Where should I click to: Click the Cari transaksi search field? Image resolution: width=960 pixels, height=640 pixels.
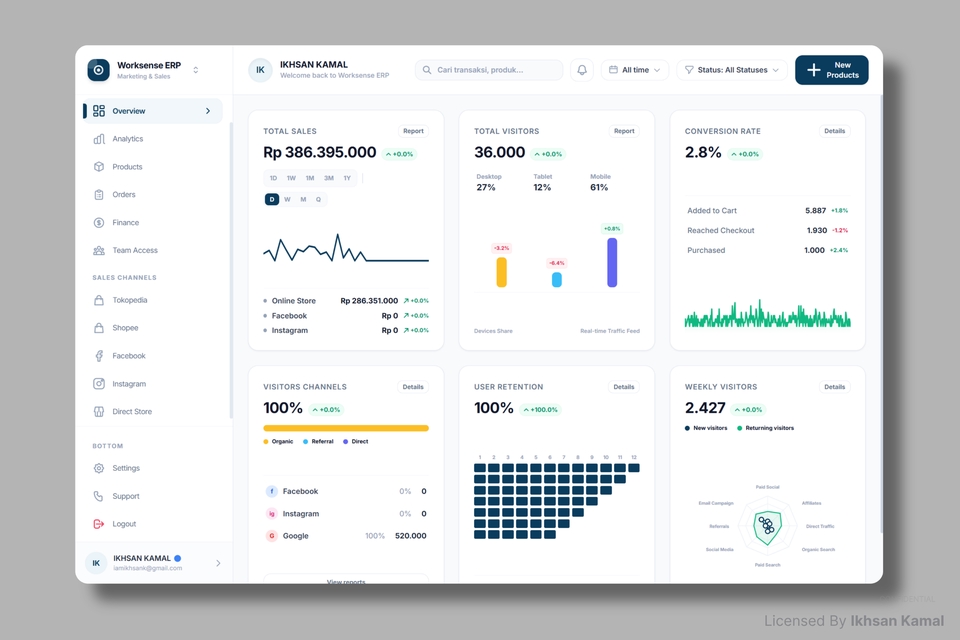(489, 70)
